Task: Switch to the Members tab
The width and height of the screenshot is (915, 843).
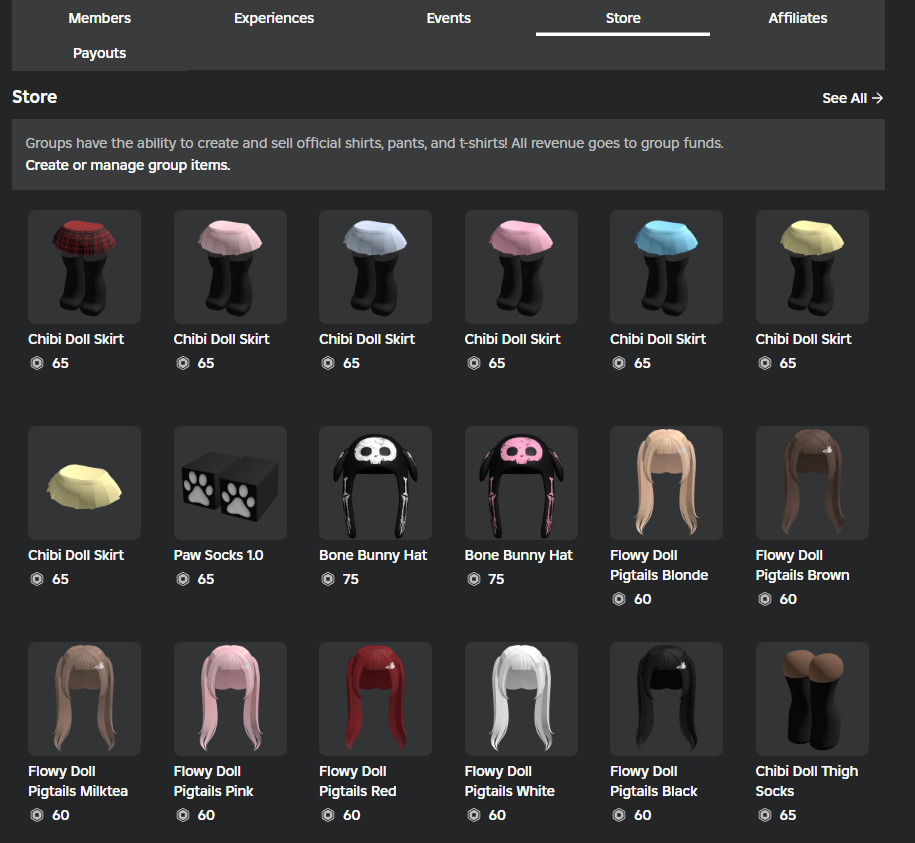Action: (99, 17)
